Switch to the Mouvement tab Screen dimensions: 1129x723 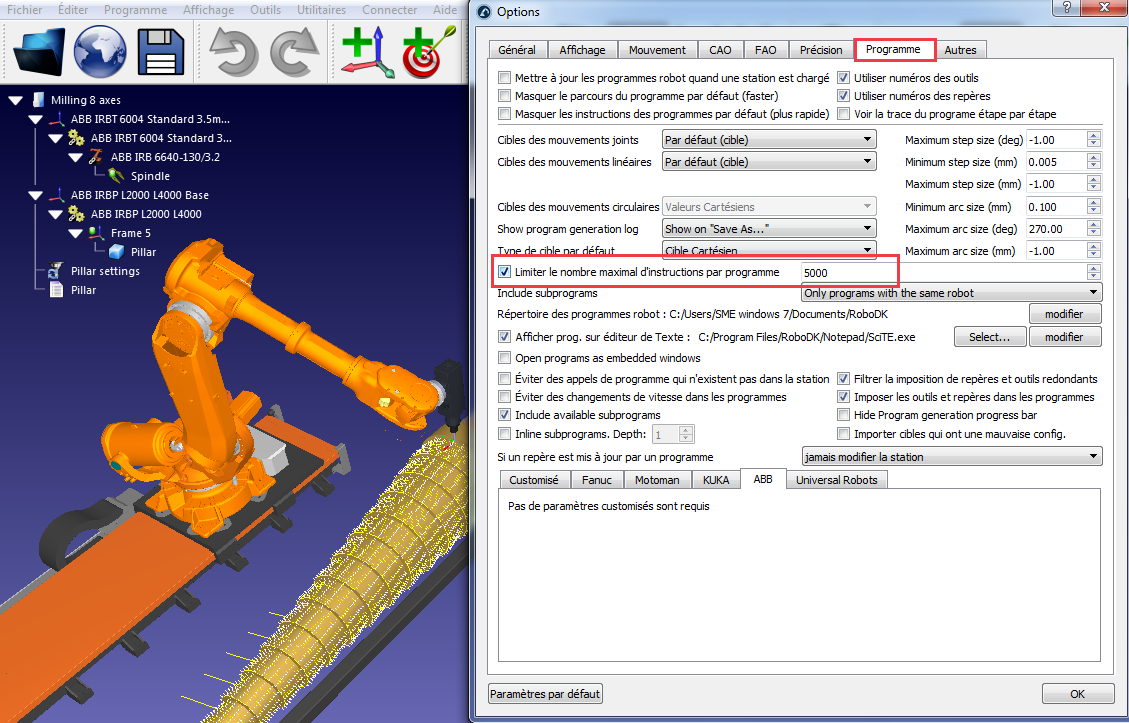coord(657,50)
